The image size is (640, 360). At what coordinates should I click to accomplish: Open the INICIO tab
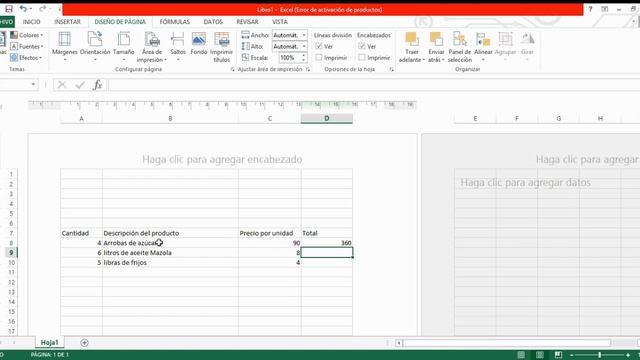coord(31,22)
